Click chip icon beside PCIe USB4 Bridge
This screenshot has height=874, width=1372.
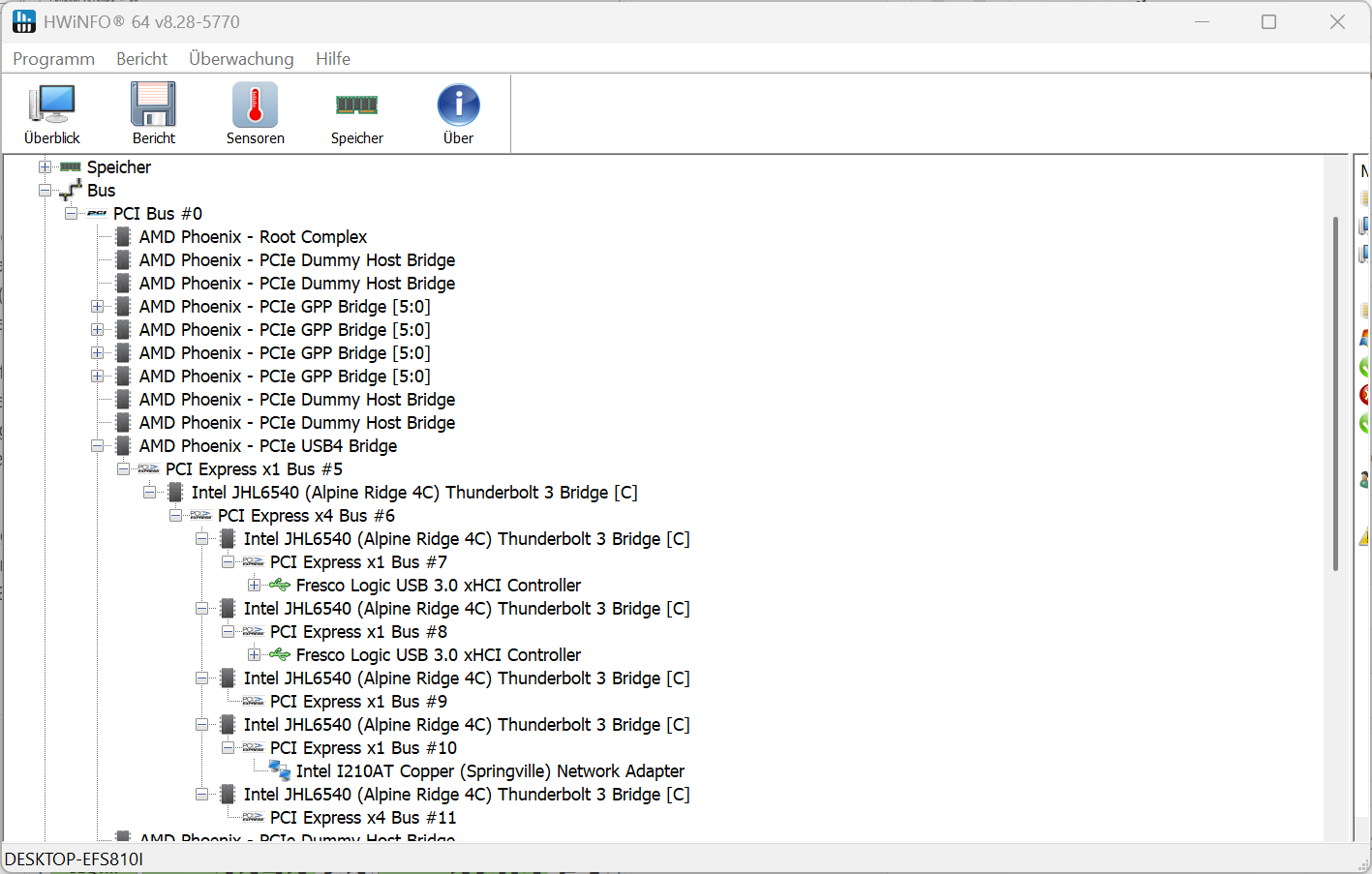click(123, 445)
